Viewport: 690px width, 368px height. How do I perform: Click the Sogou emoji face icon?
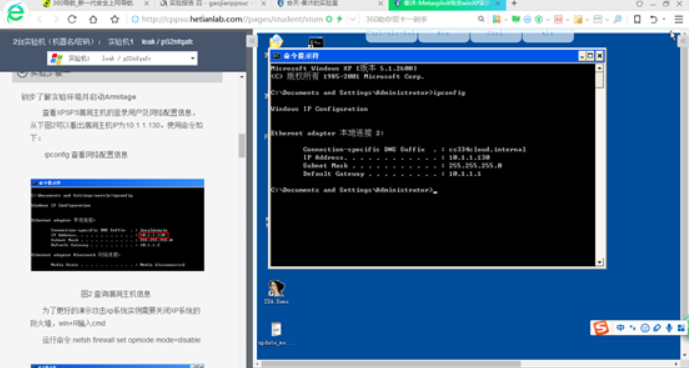coord(645,328)
